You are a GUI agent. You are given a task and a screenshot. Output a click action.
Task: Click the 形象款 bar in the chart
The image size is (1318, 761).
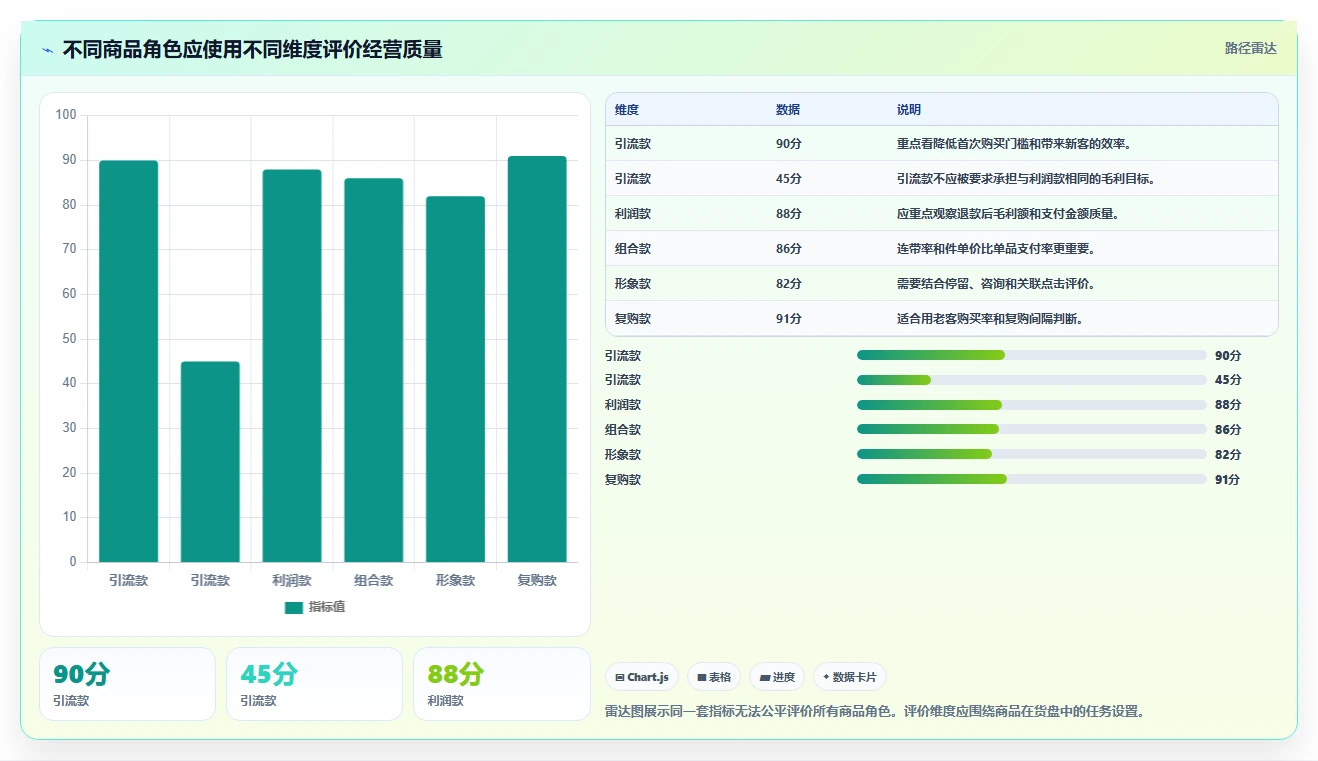[455, 379]
